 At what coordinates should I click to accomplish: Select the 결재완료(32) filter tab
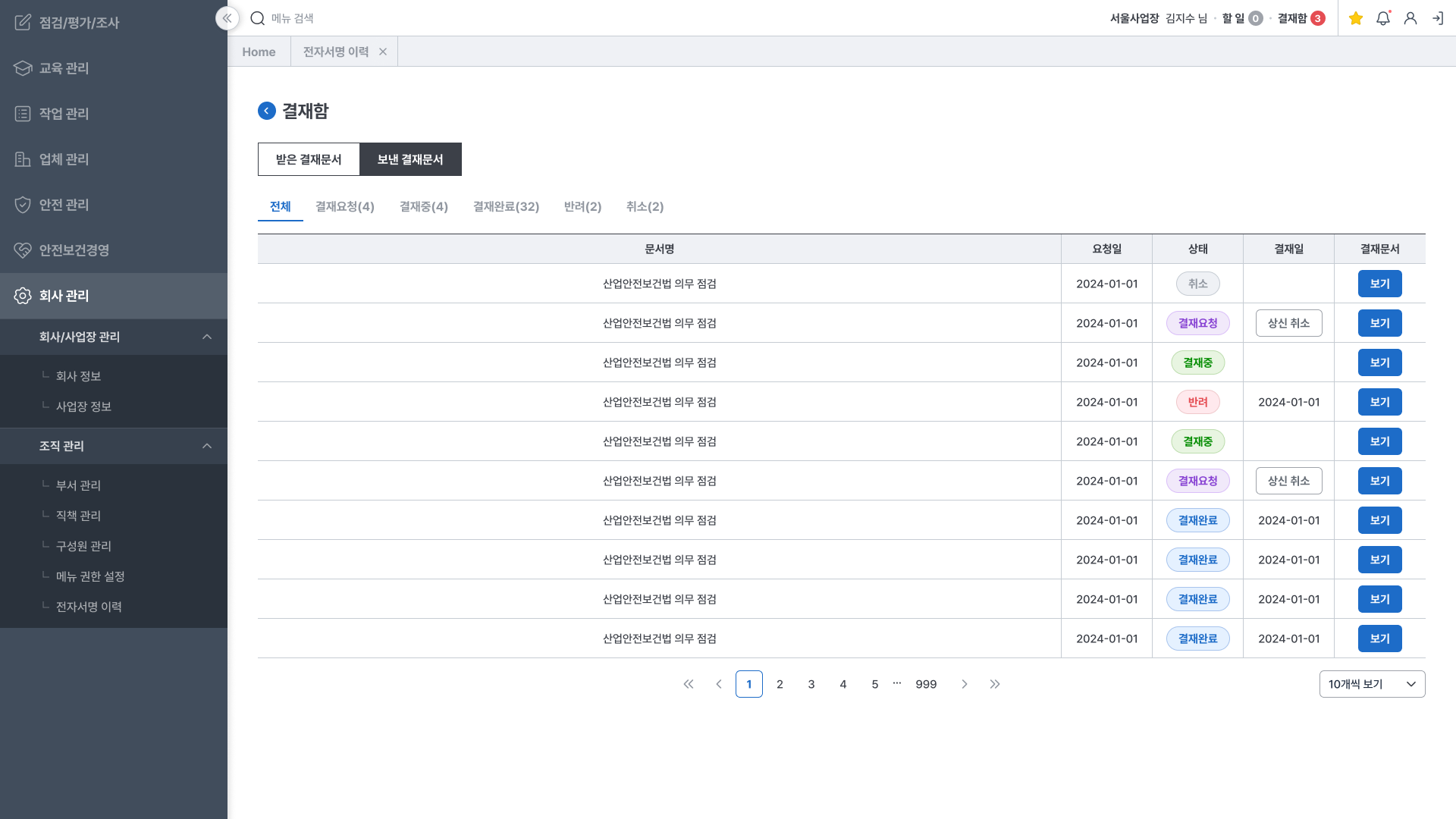tap(506, 206)
